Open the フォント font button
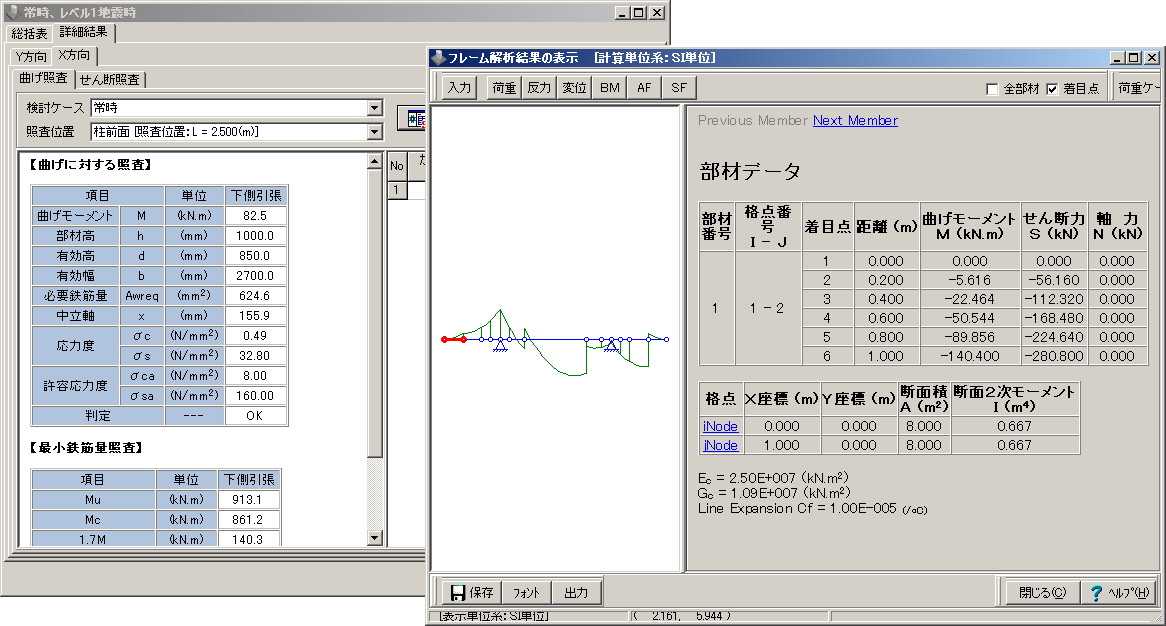This screenshot has width=1166, height=626. click(526, 593)
